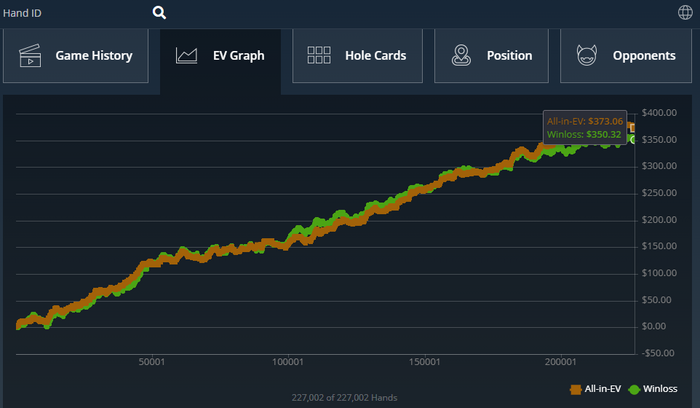Click the All-in-EV: $373.06 tooltip value
700x408 pixels.
click(585, 121)
